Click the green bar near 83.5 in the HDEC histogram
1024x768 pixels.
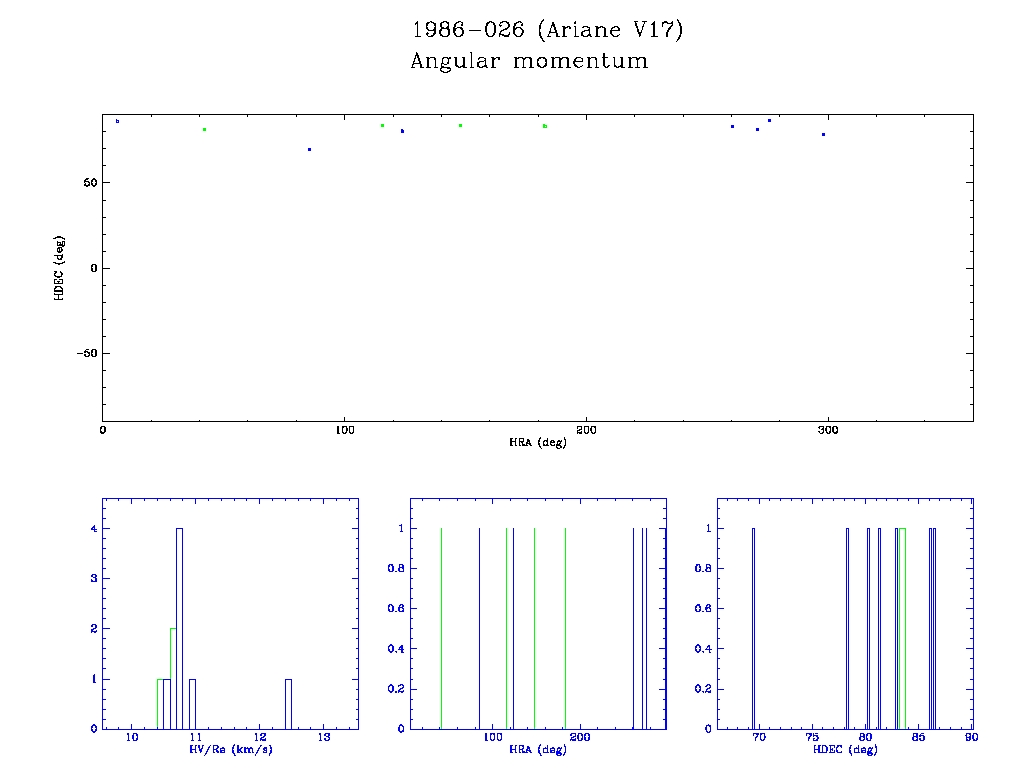pos(903,628)
